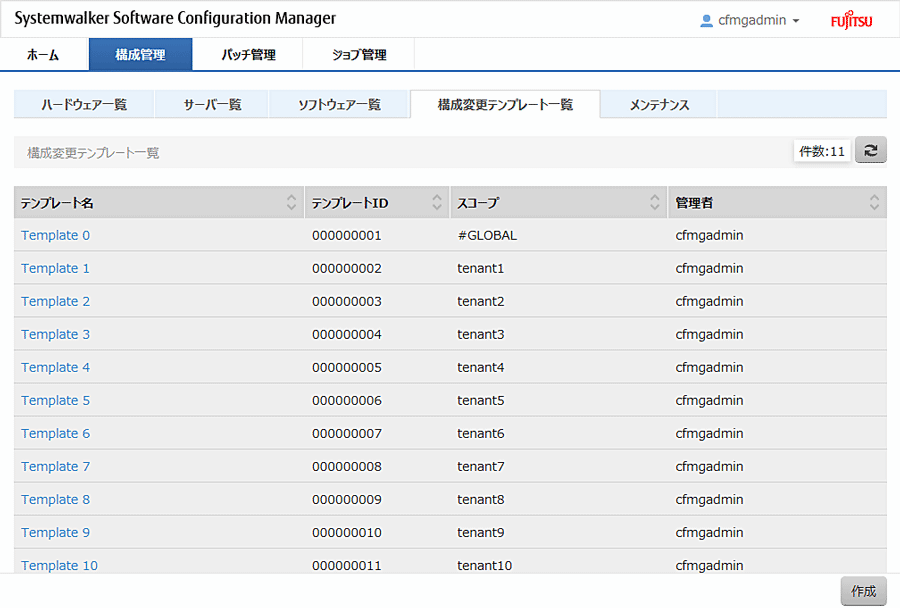Open the Template 2 link

click(56, 301)
